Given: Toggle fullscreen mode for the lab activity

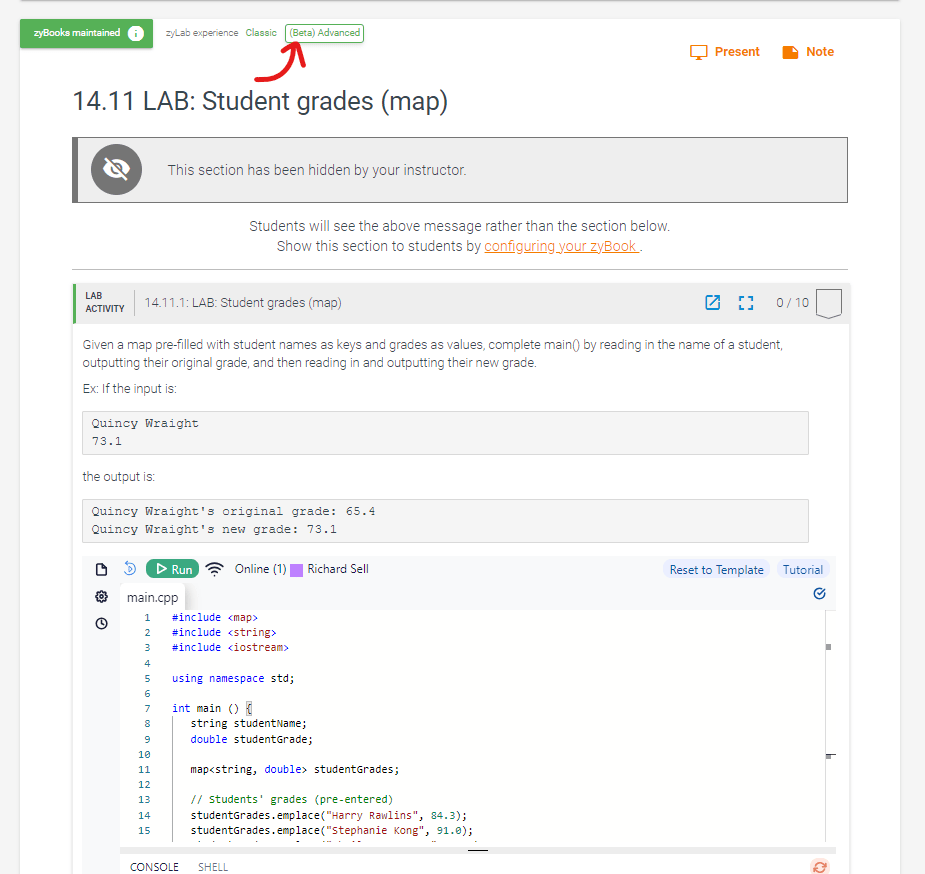Looking at the screenshot, I should (x=746, y=303).
